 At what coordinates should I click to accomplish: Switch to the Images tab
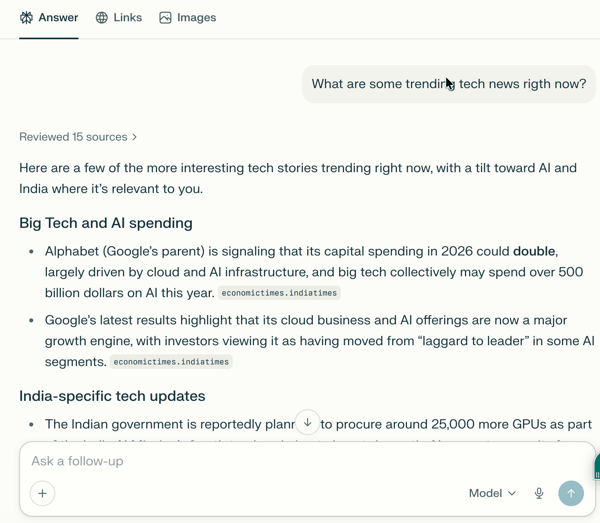pyautogui.click(x=188, y=18)
